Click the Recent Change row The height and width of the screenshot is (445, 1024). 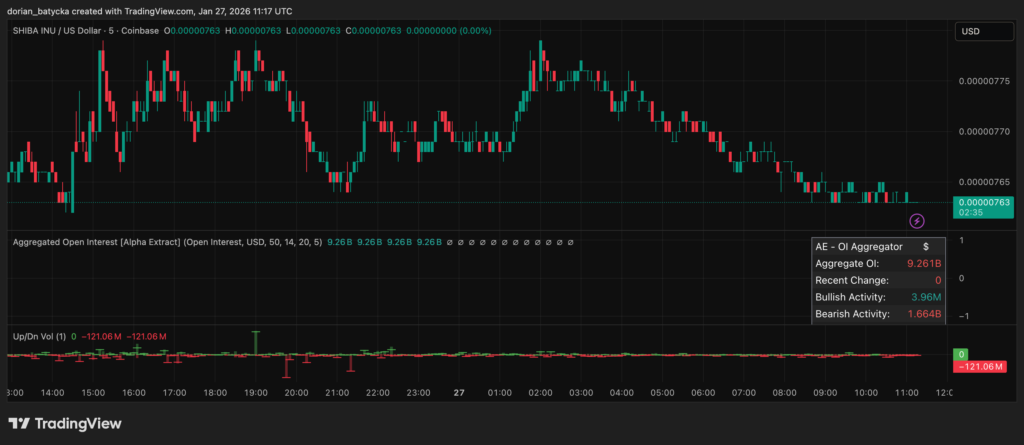[876, 280]
